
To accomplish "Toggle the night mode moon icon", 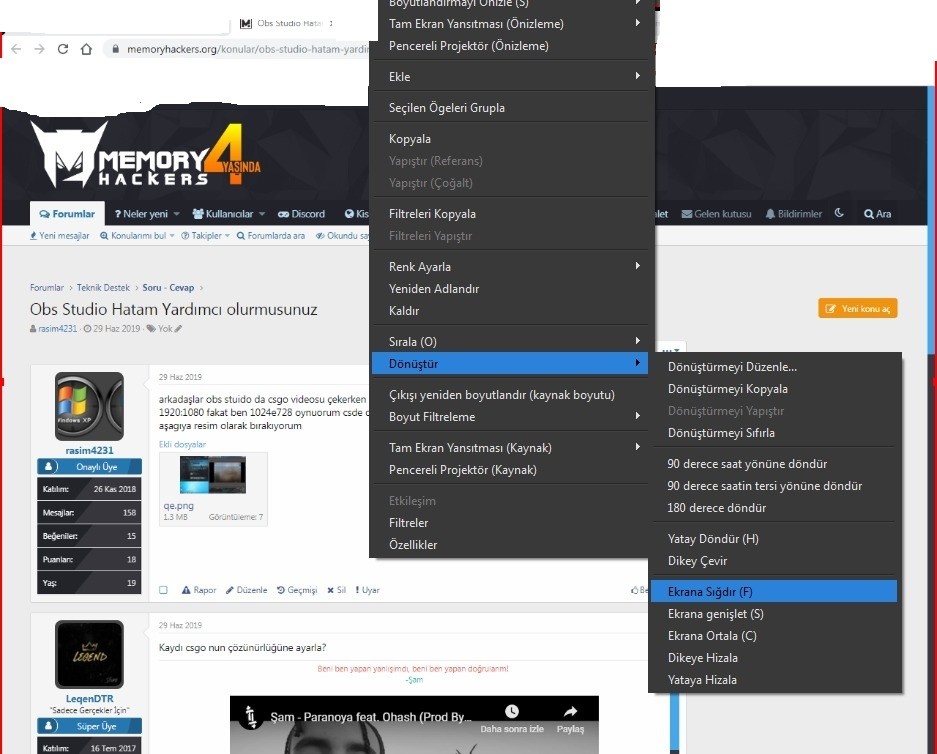I will pos(839,213).
